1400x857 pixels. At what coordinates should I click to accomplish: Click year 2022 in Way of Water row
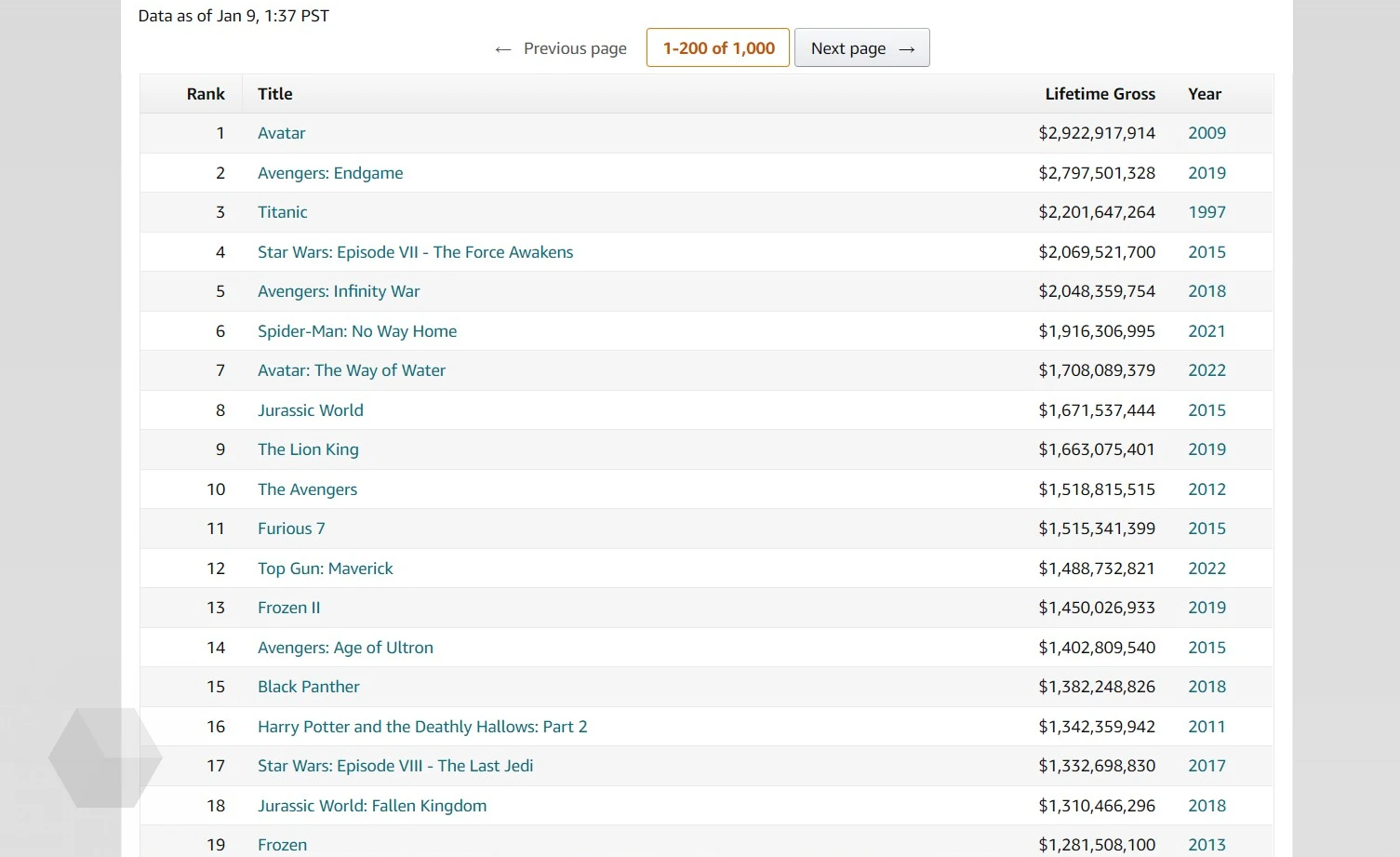point(1207,370)
